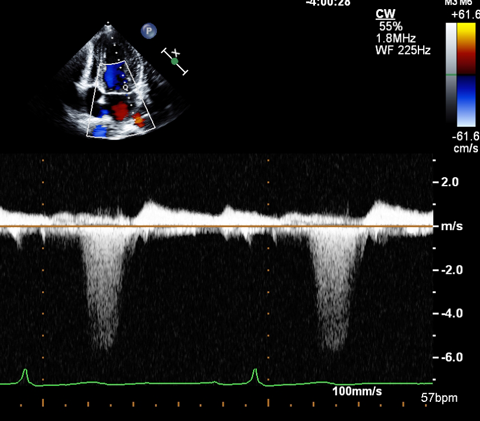The image size is (480, 421).
Task: Click the red-yellow color scale bar
Action: tap(466, 49)
